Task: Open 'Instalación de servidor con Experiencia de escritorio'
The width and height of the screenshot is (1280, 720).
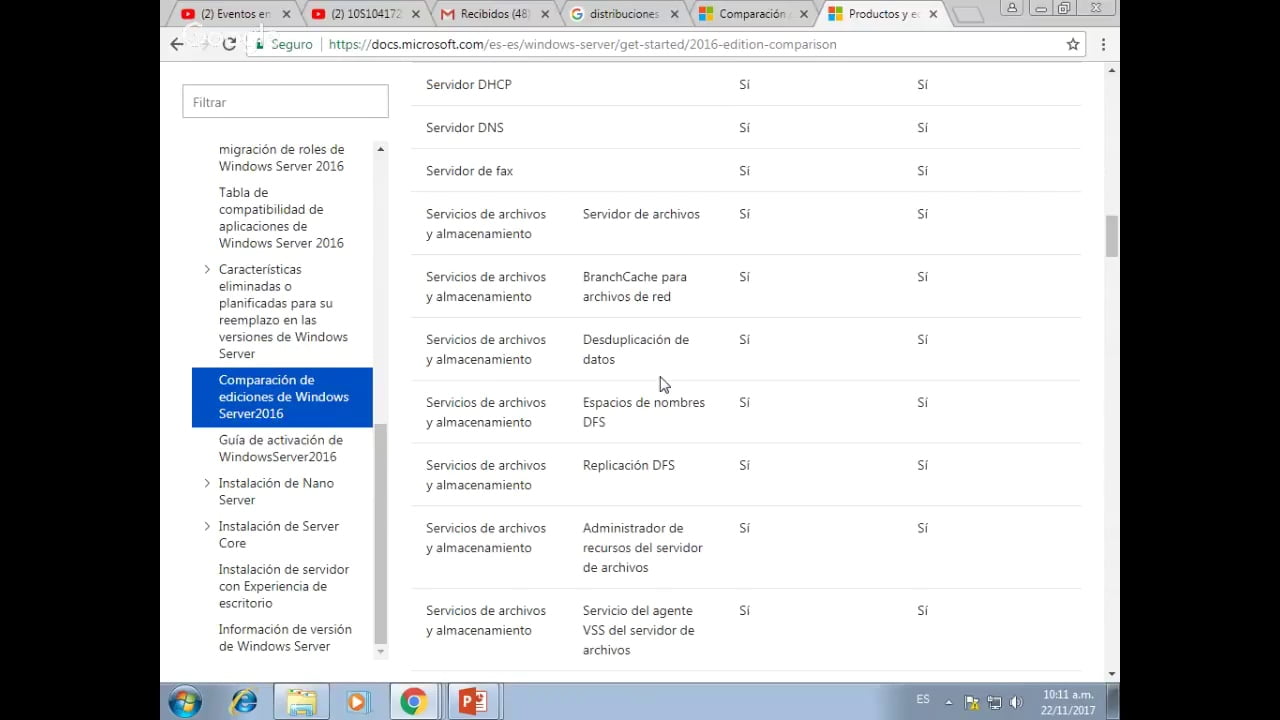Action: [284, 586]
